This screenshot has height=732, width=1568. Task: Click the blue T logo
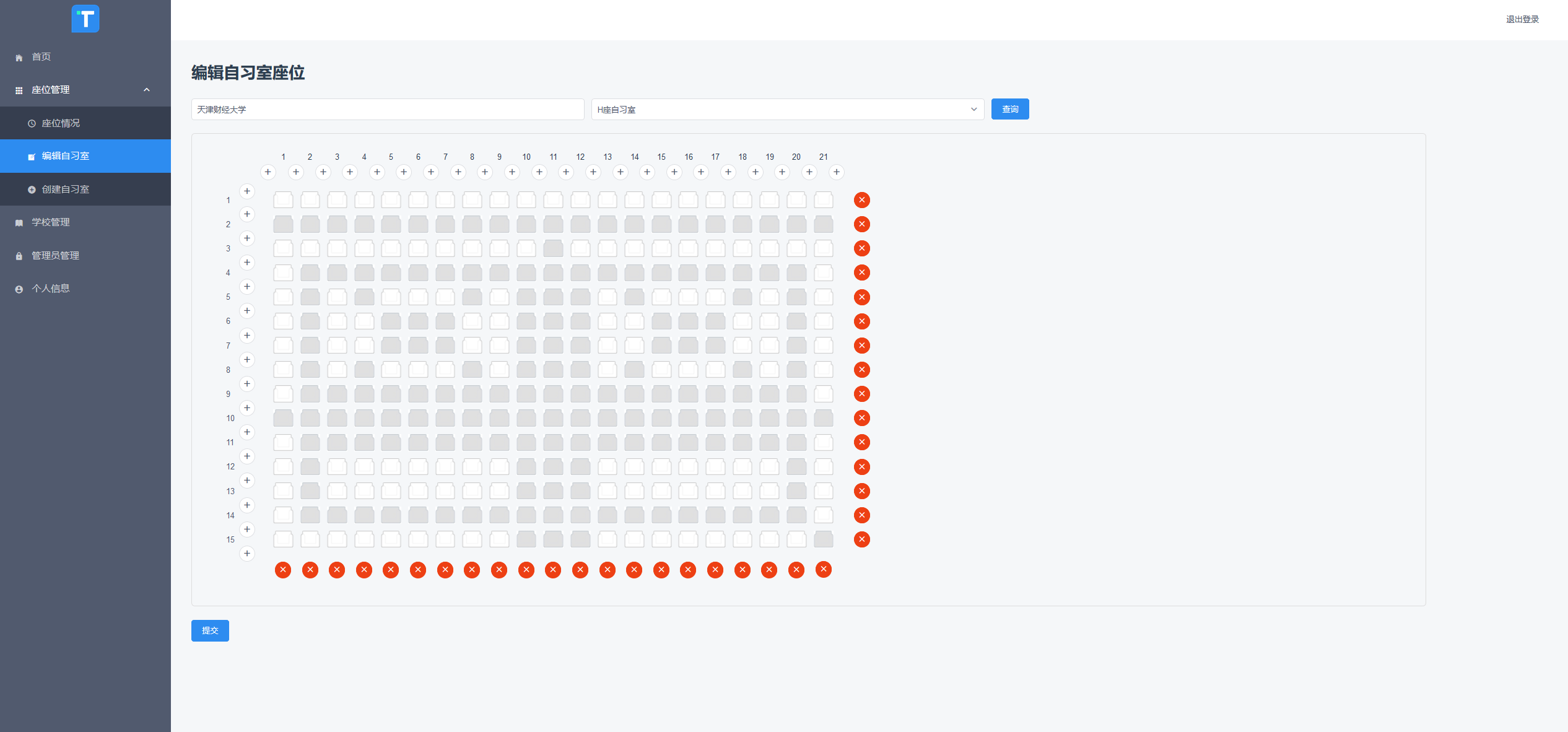pyautogui.click(x=85, y=19)
